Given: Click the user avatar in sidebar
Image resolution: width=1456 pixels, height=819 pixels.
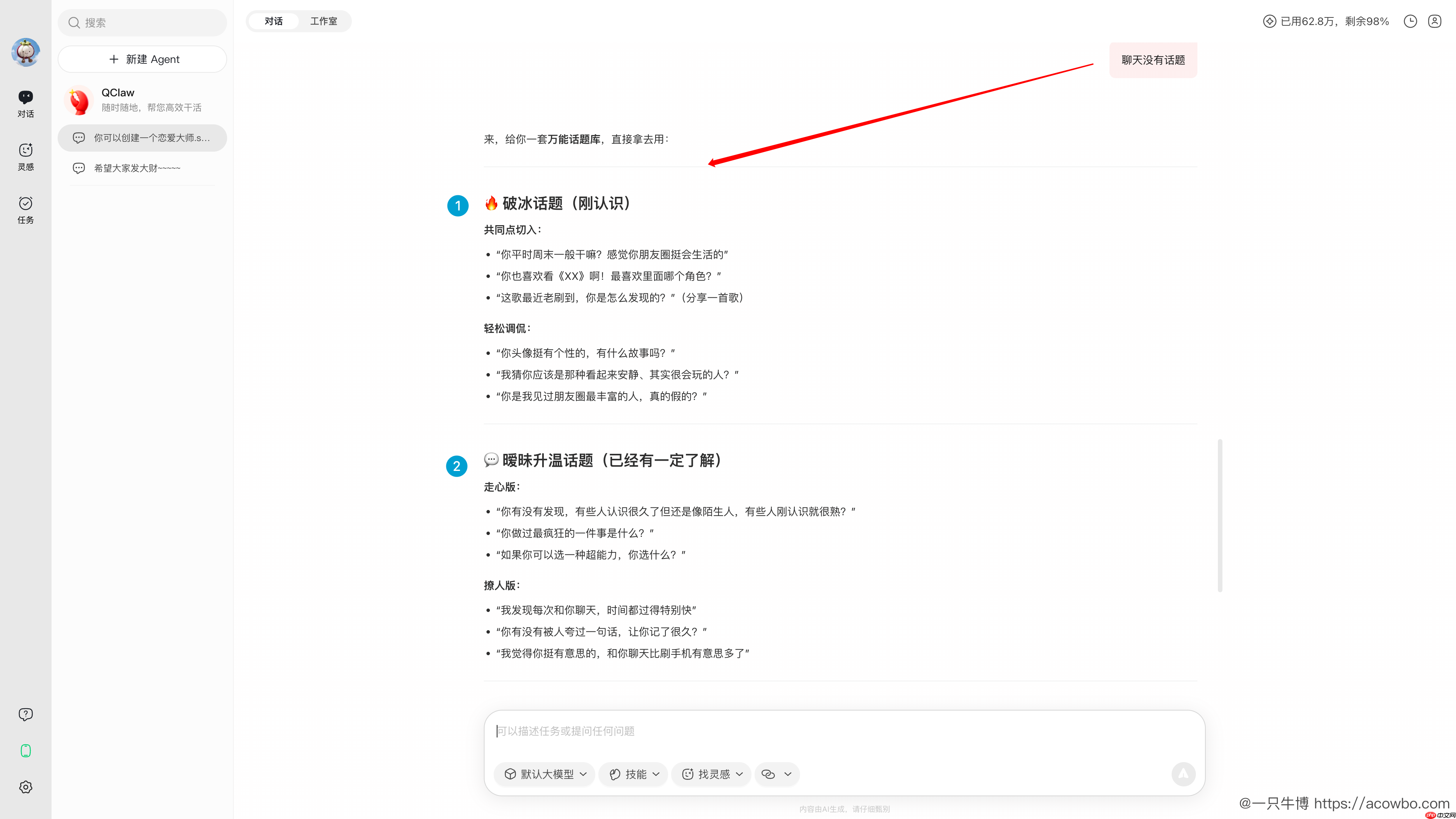Looking at the screenshot, I should 25,53.
